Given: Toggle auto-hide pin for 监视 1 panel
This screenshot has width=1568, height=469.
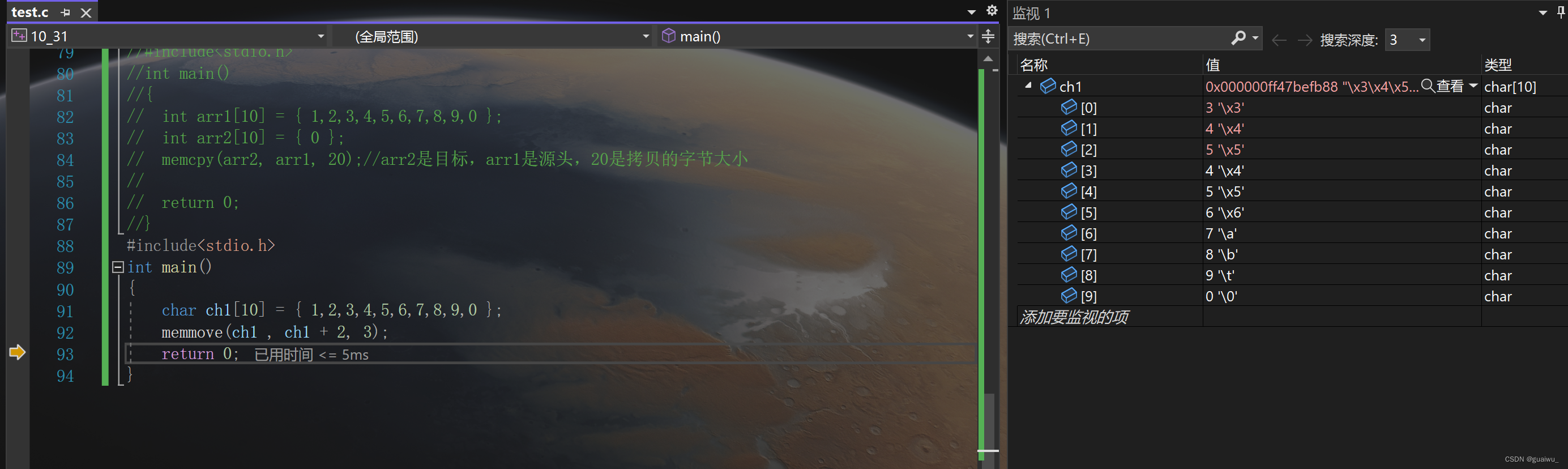Looking at the screenshot, I should coord(1561,12).
